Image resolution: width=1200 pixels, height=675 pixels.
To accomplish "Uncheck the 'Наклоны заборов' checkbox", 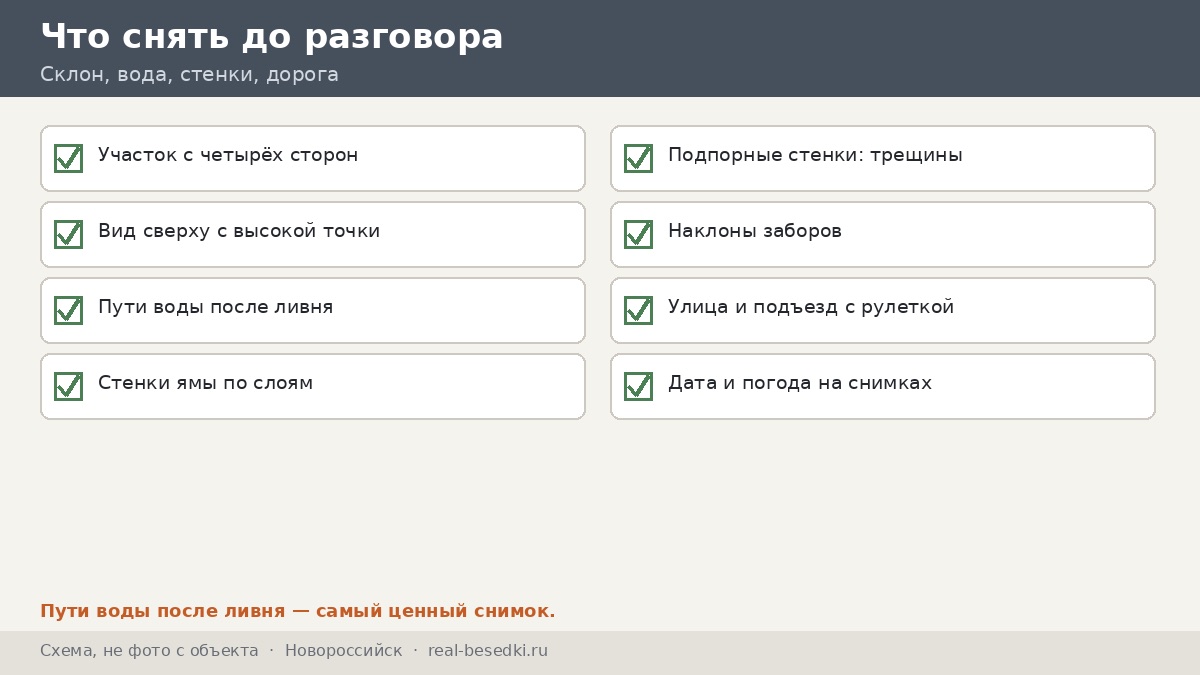I will pyautogui.click(x=638, y=234).
